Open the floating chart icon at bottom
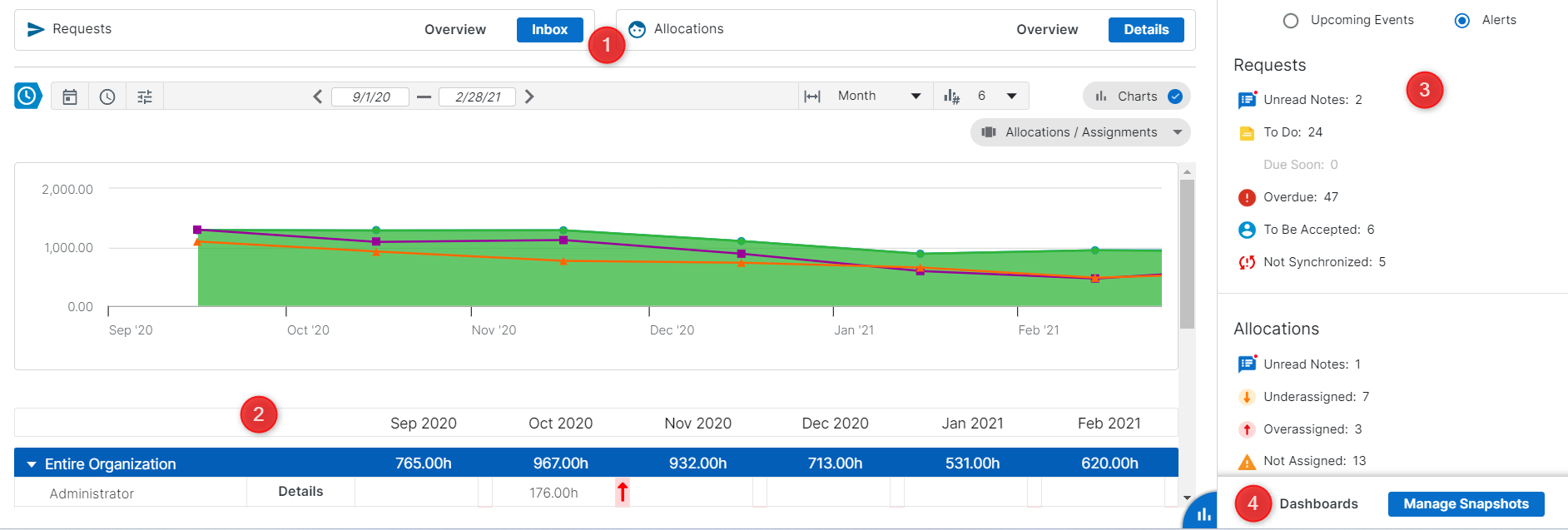The image size is (1568, 530). coord(1203,515)
